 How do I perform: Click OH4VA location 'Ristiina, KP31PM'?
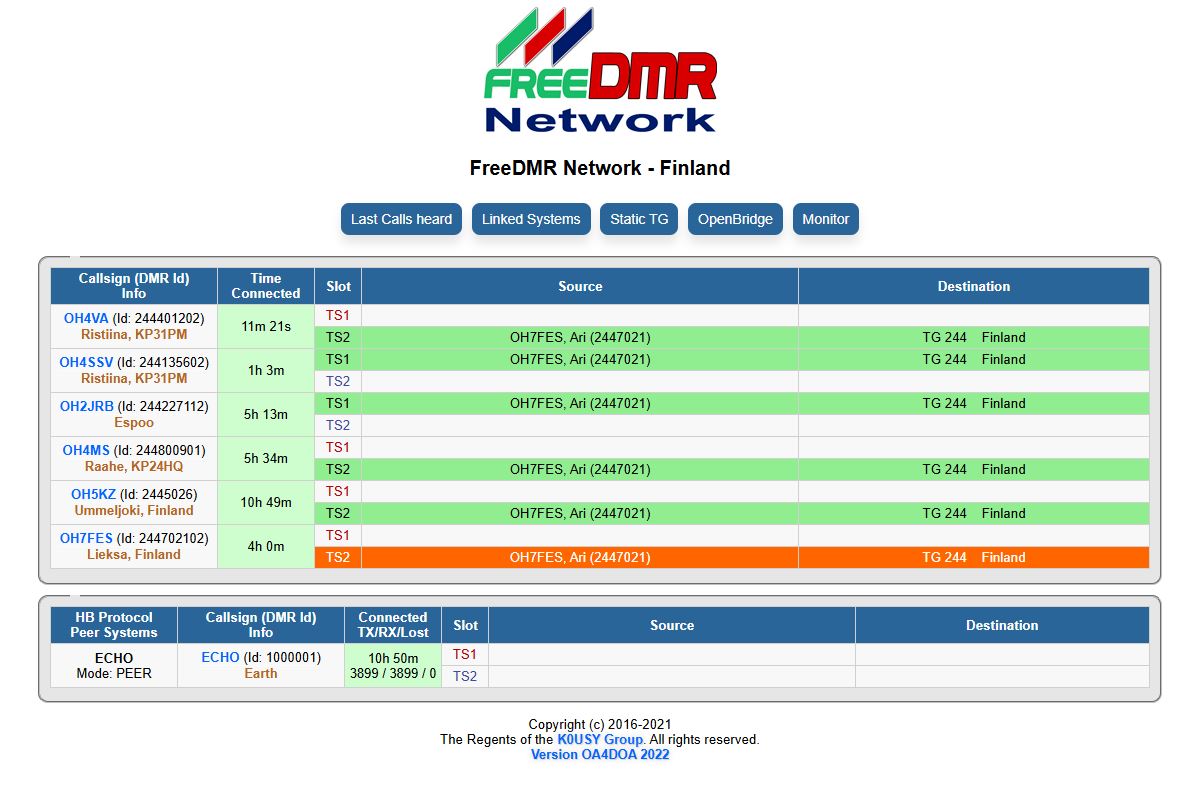click(x=134, y=334)
